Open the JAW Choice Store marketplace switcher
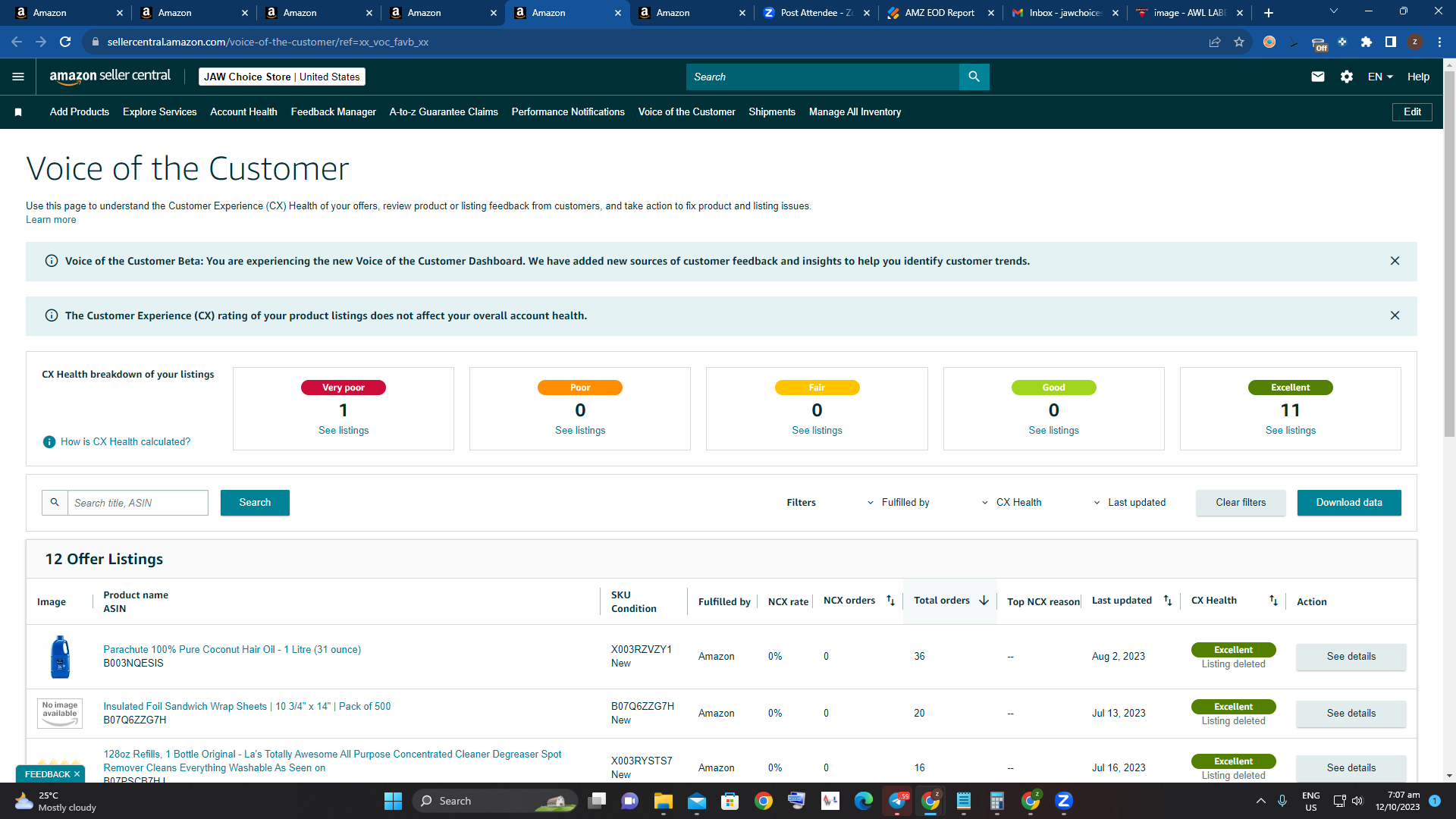This screenshot has width=1456, height=819. coord(282,77)
